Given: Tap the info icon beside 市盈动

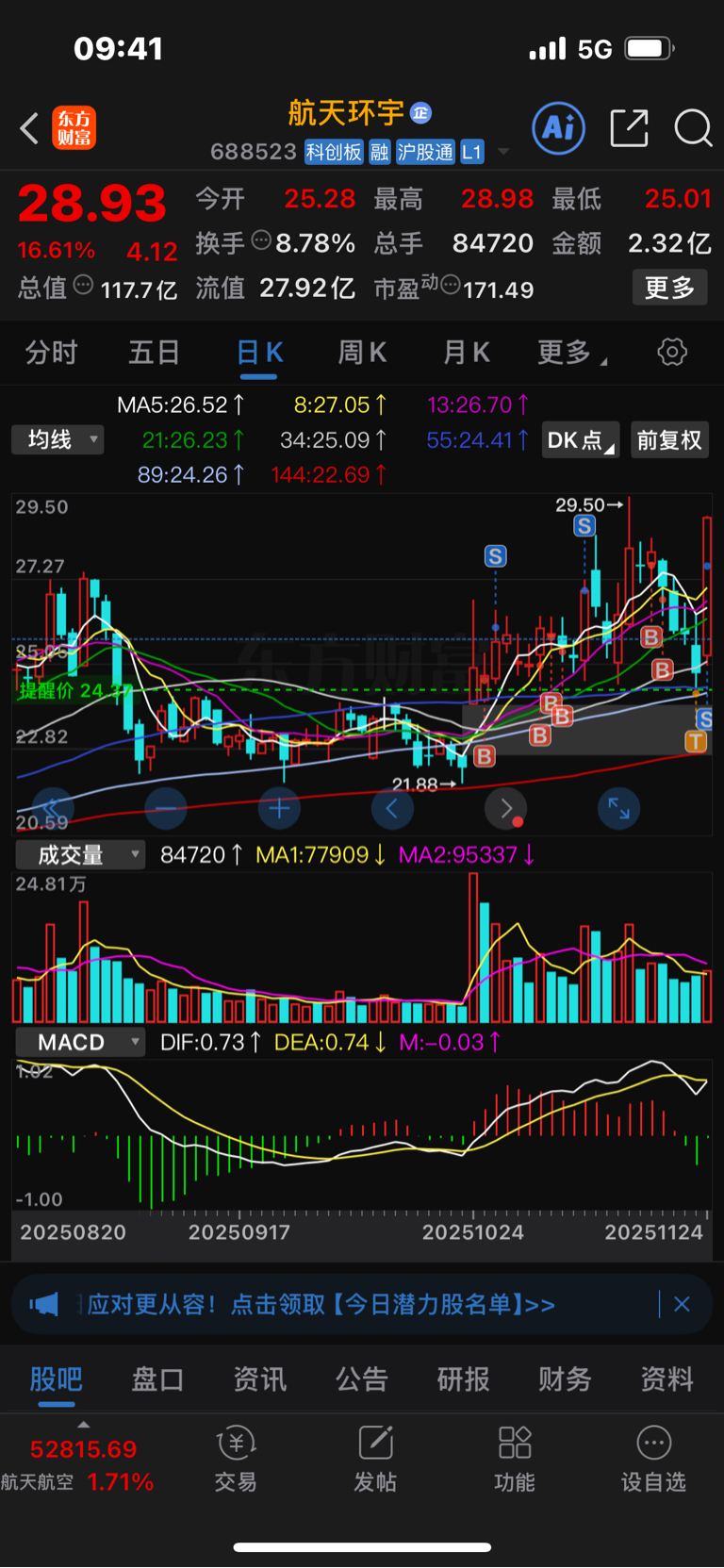Looking at the screenshot, I should coord(451,285).
